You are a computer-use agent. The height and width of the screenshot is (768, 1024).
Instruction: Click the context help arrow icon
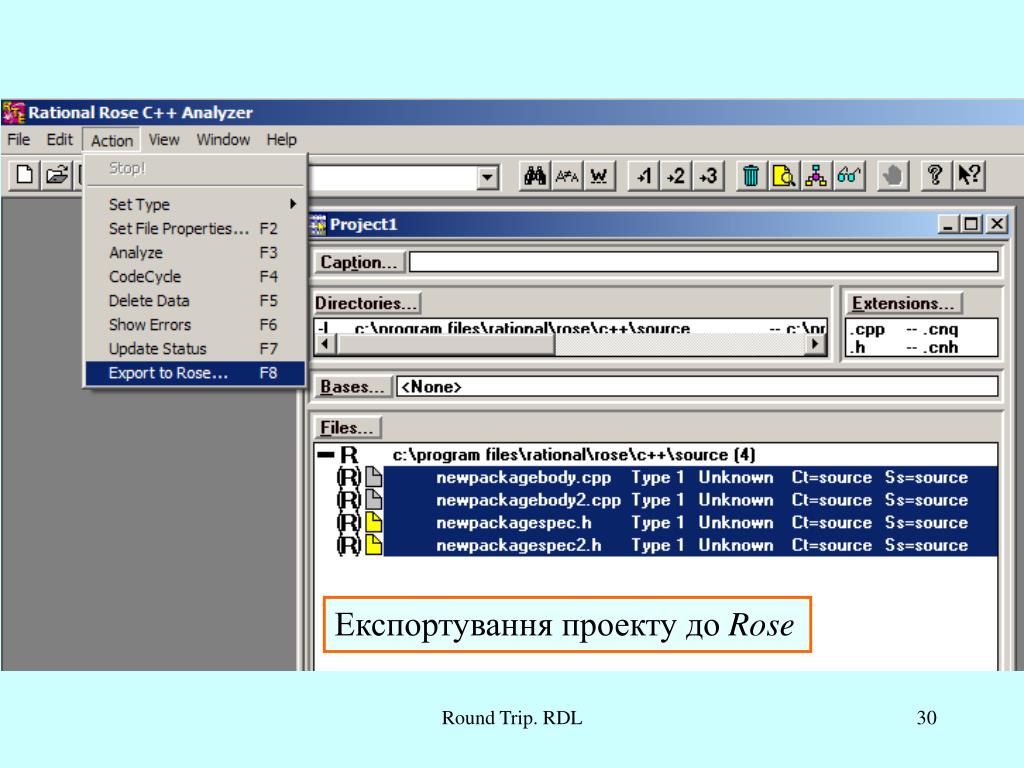968,175
